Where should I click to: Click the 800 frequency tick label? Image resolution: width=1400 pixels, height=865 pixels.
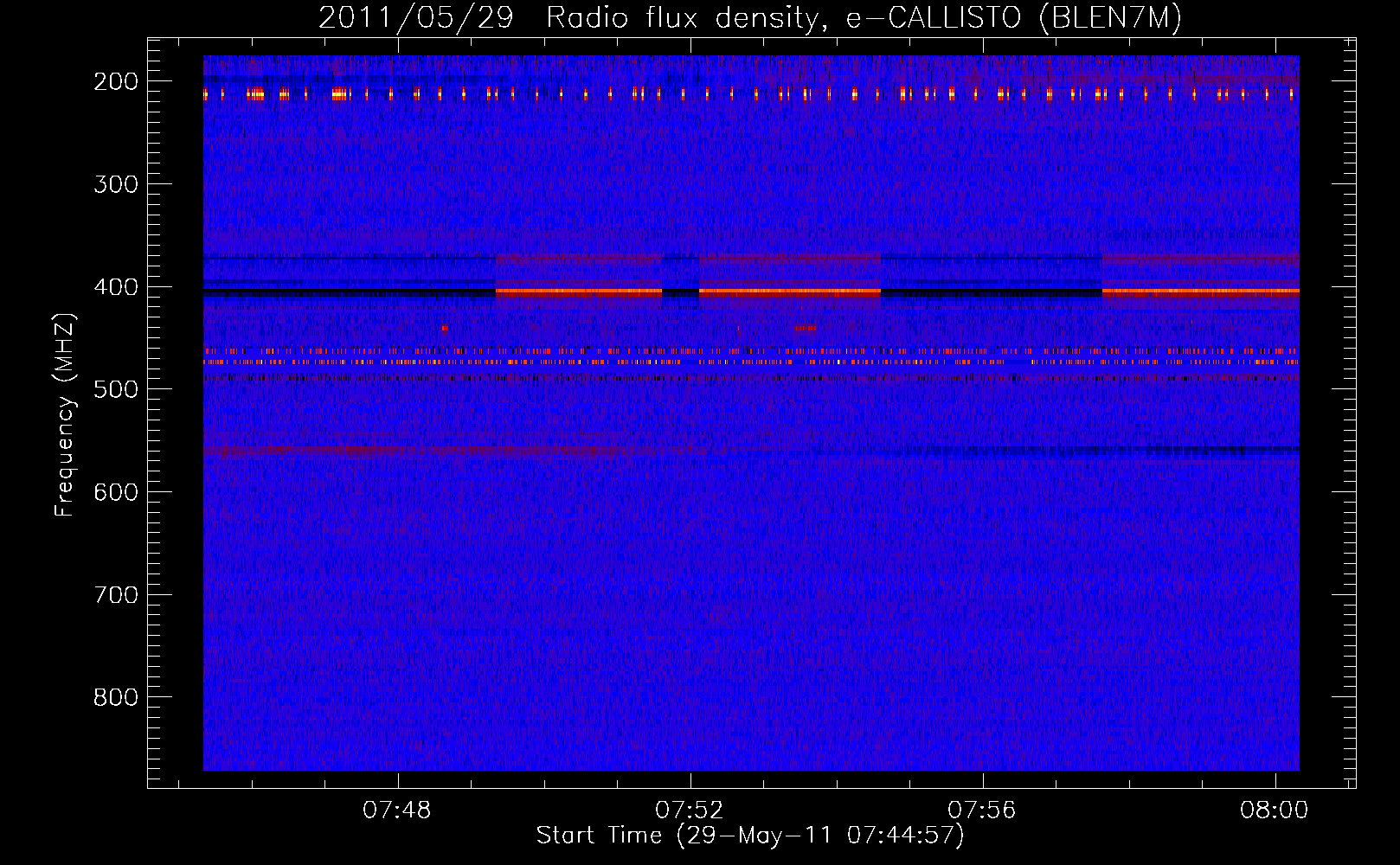point(116,697)
